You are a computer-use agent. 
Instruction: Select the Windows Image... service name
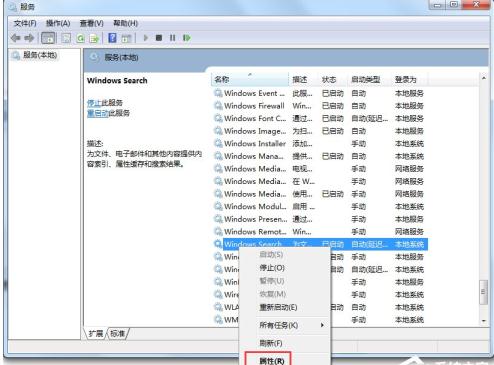coord(255,131)
